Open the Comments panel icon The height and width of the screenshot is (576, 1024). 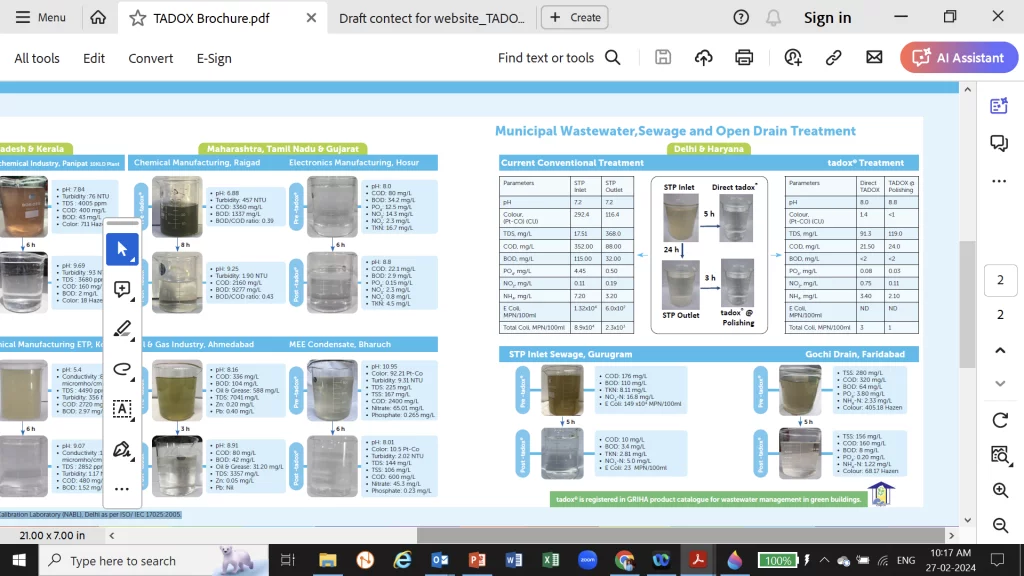coord(999,143)
